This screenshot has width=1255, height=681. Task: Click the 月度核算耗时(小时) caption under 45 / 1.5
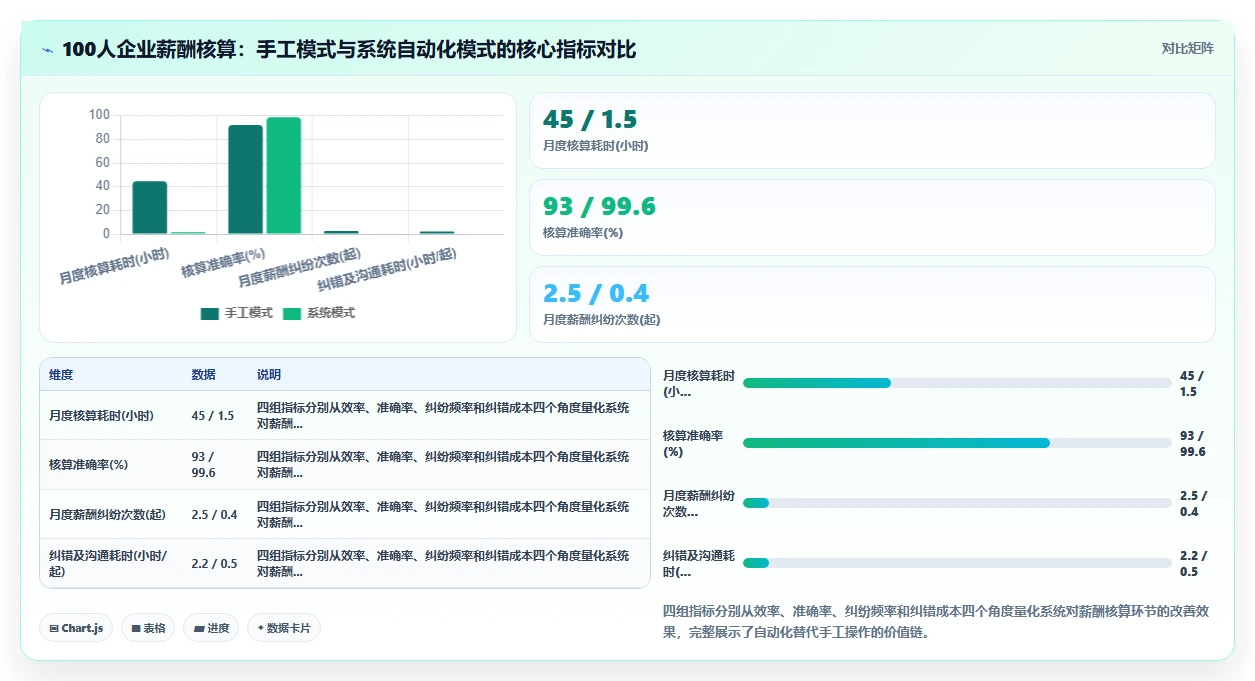tap(596, 146)
